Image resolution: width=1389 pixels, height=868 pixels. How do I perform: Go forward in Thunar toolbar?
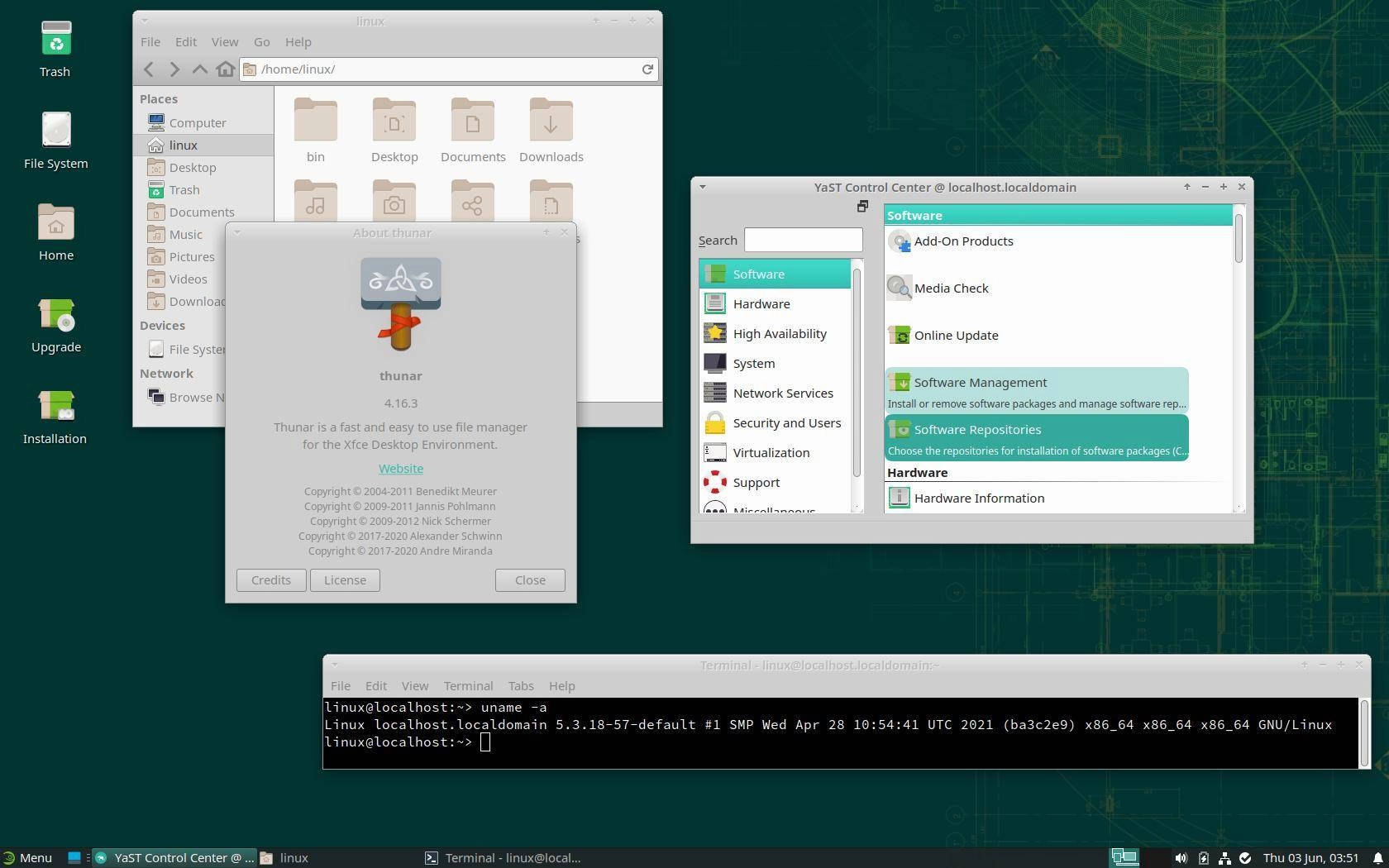(174, 69)
